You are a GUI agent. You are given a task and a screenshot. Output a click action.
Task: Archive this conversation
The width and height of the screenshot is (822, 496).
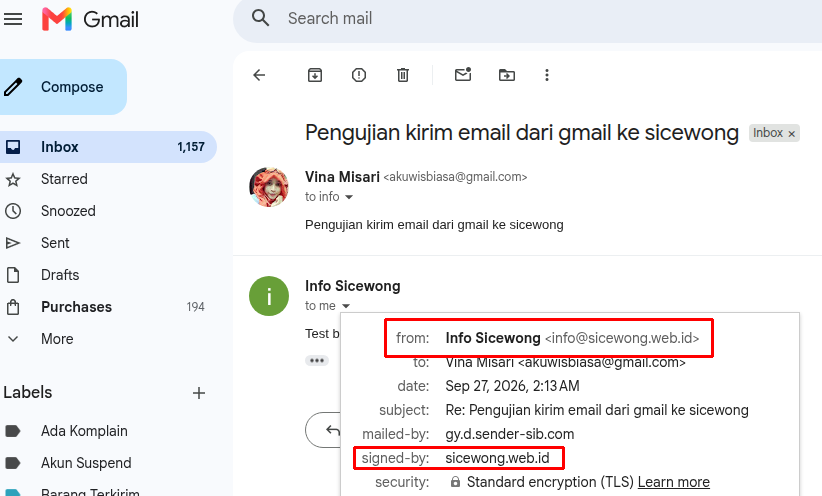[315, 75]
